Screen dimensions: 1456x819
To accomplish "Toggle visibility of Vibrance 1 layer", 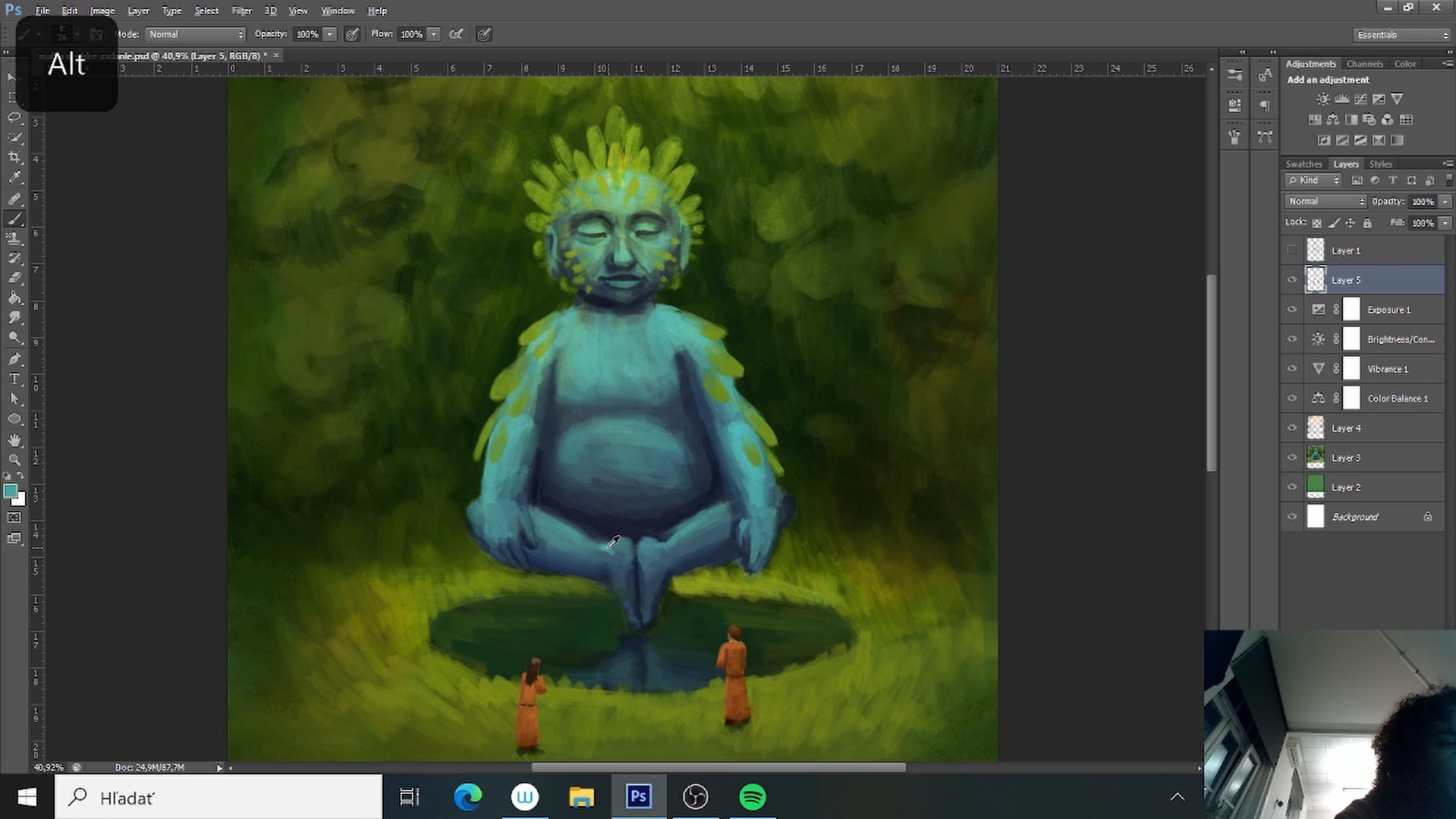I will [x=1292, y=369].
